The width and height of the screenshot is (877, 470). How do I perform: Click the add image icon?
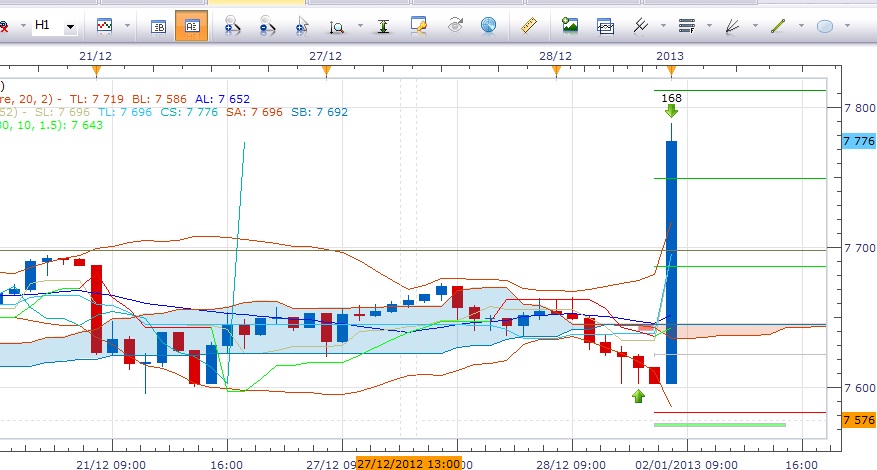click(570, 26)
